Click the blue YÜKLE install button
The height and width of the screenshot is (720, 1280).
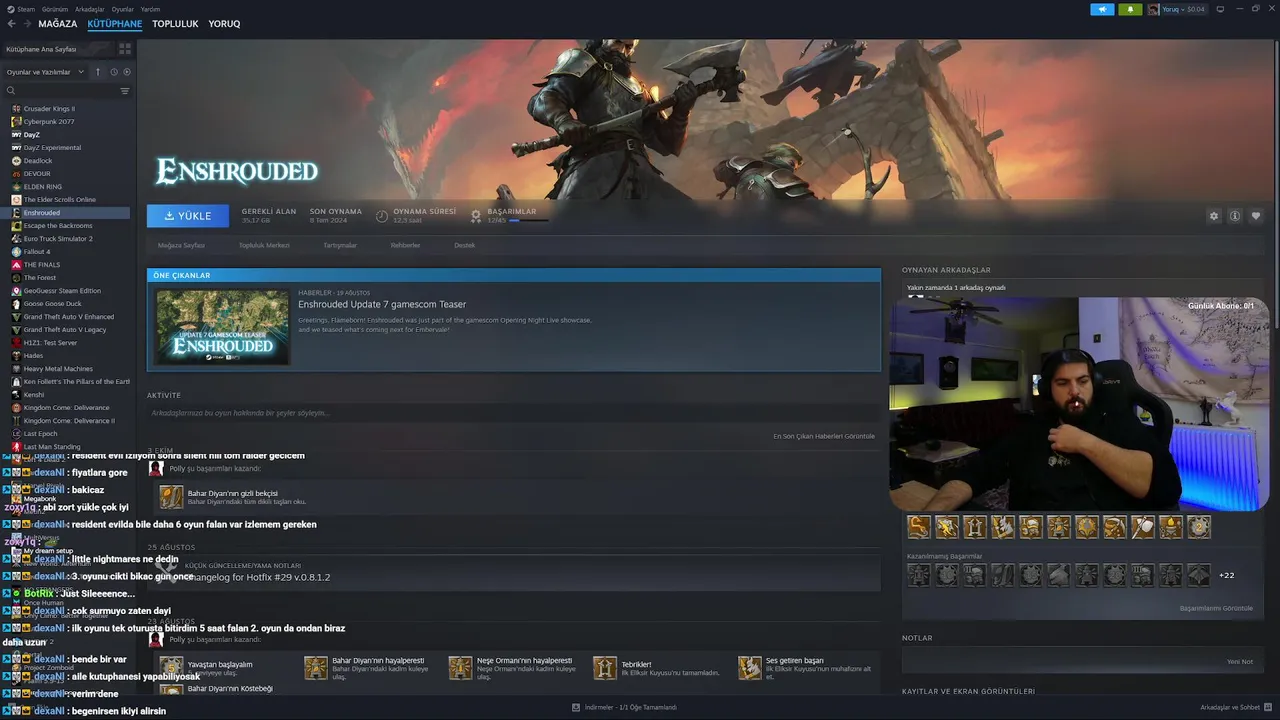[188, 216]
